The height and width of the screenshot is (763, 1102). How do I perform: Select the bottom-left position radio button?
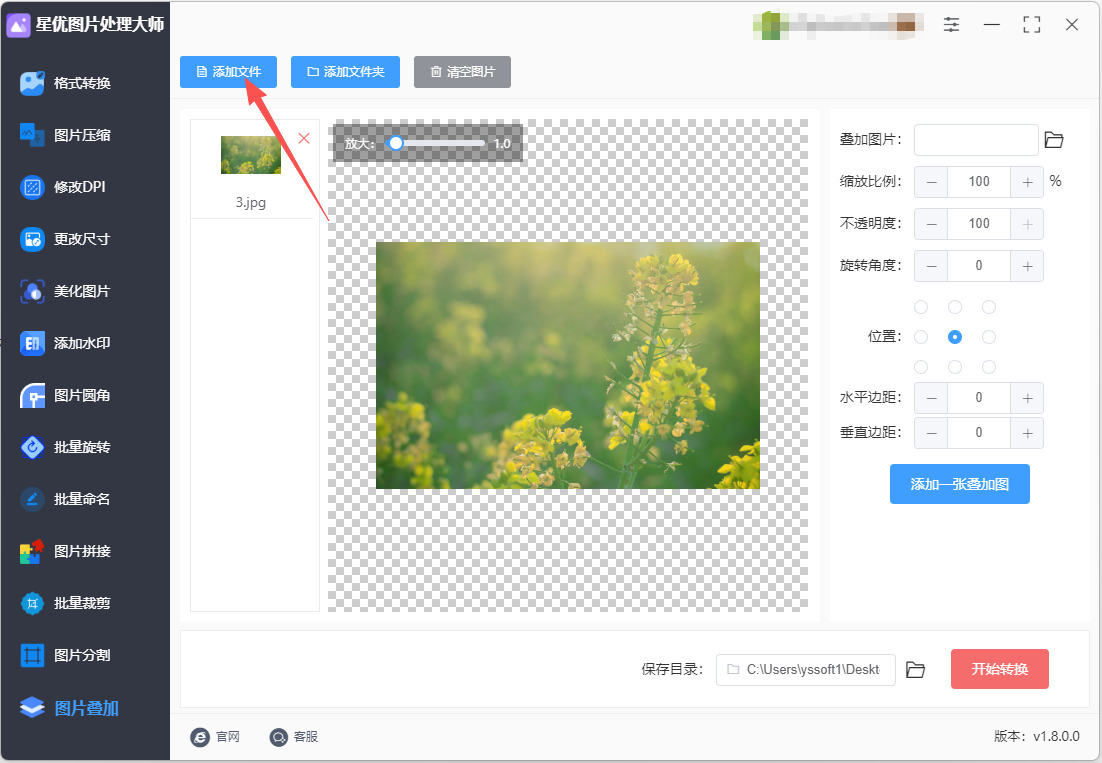tap(921, 367)
